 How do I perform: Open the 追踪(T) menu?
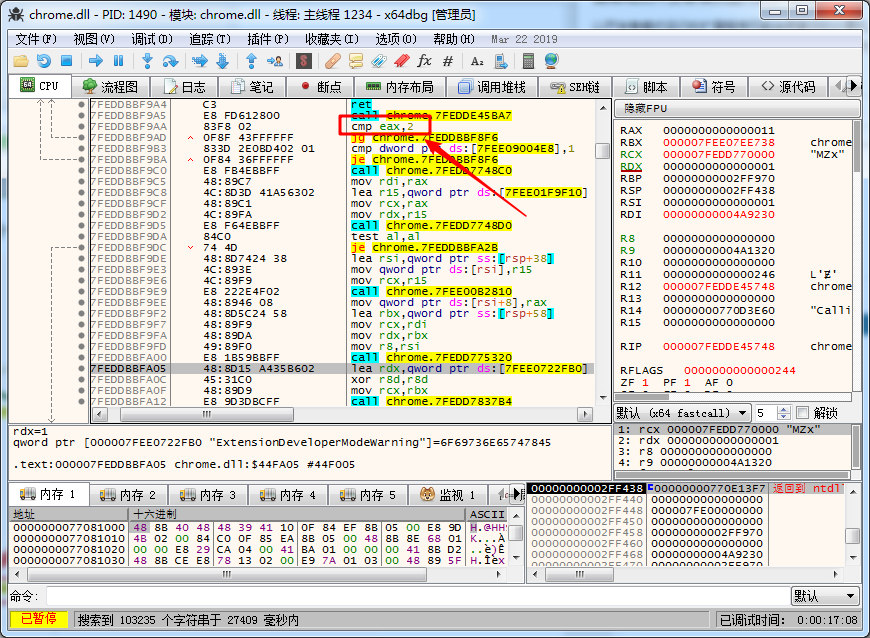[210, 39]
